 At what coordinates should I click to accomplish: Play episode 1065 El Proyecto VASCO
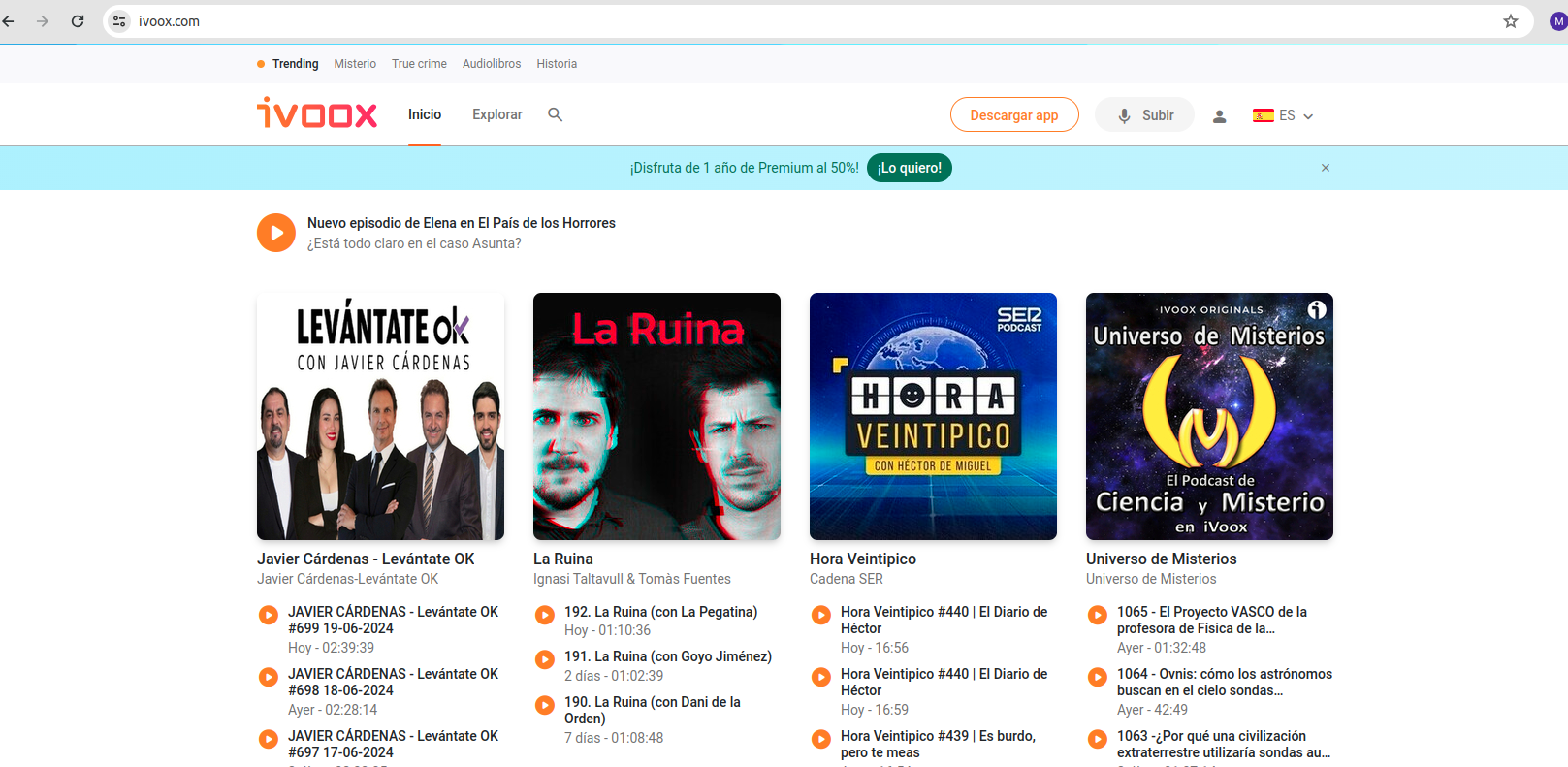(x=1097, y=615)
